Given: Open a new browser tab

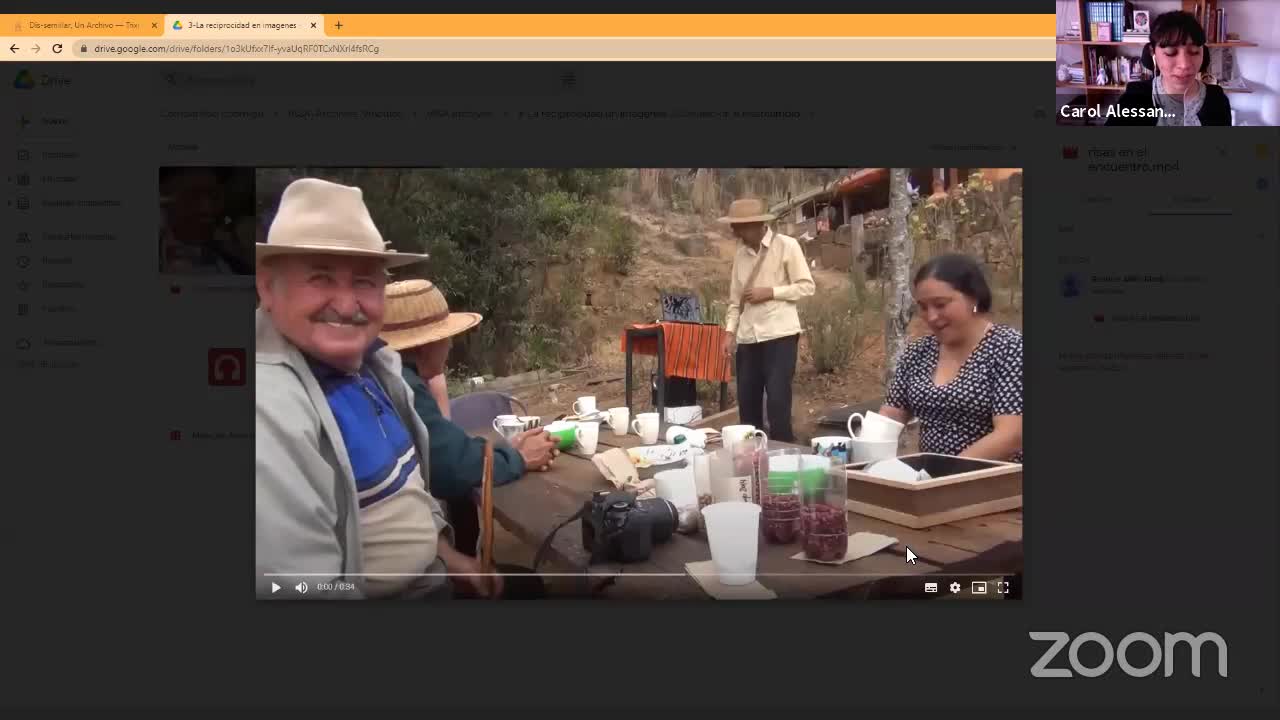Looking at the screenshot, I should [x=338, y=25].
